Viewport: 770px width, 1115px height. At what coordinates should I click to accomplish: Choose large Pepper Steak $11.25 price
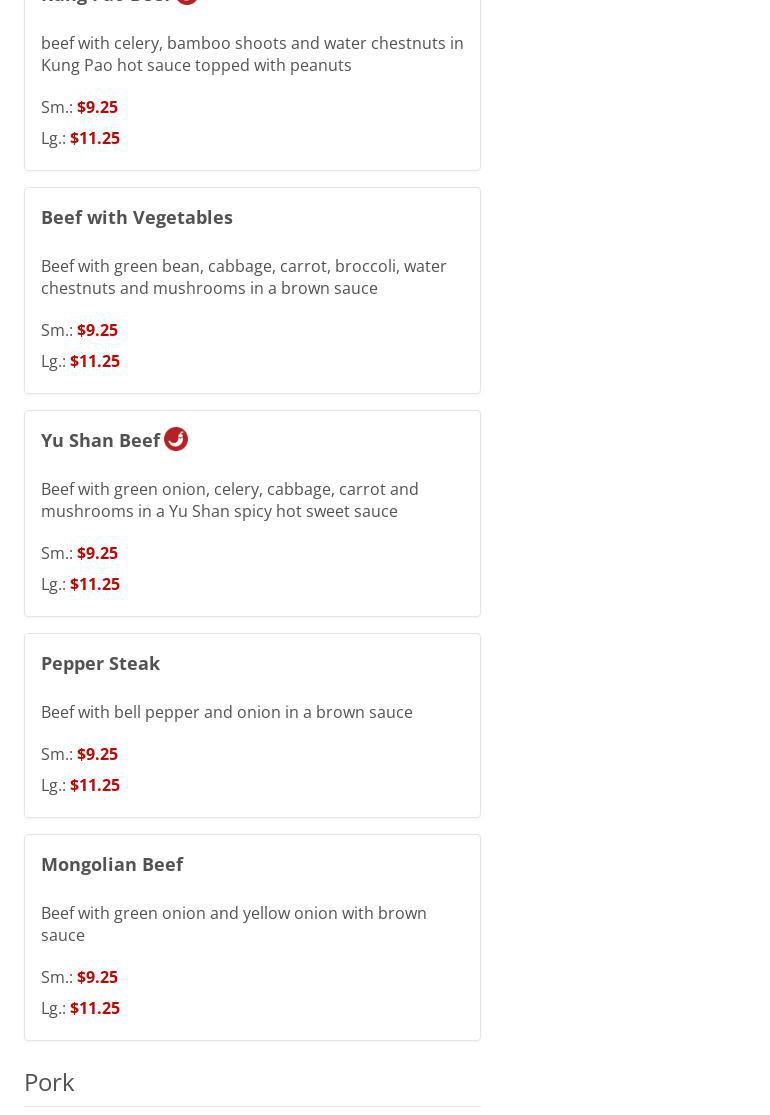tap(95, 785)
